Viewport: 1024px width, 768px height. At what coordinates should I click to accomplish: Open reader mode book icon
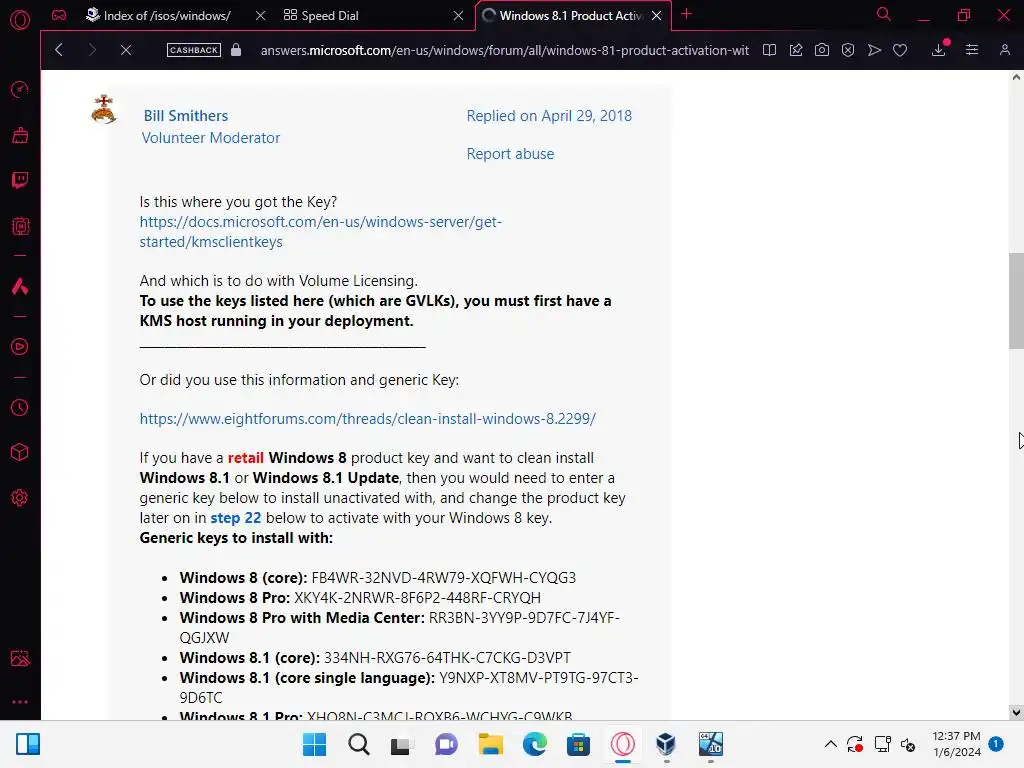pyautogui.click(x=769, y=50)
